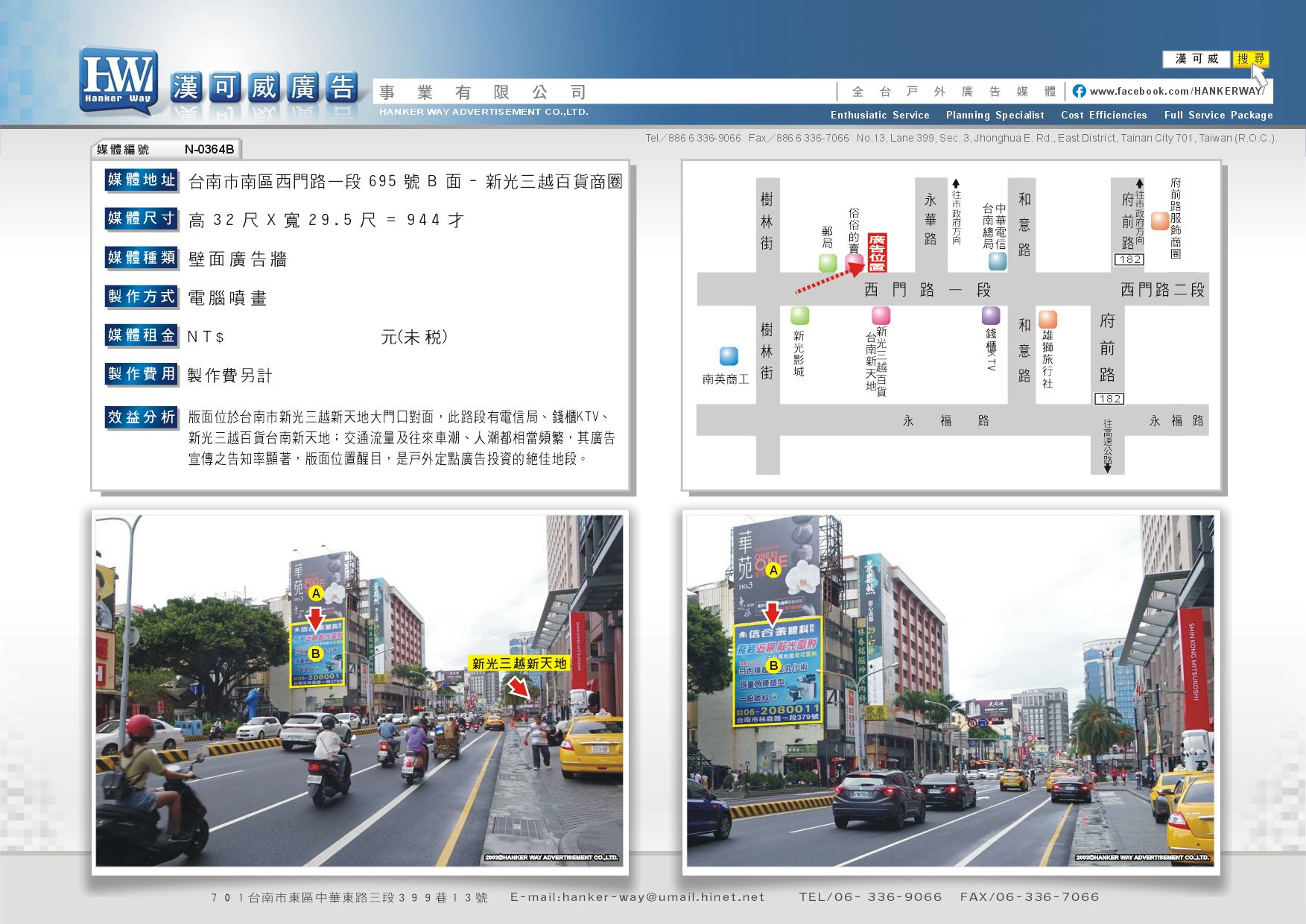Click the green 新光影城 map marker

point(799,315)
